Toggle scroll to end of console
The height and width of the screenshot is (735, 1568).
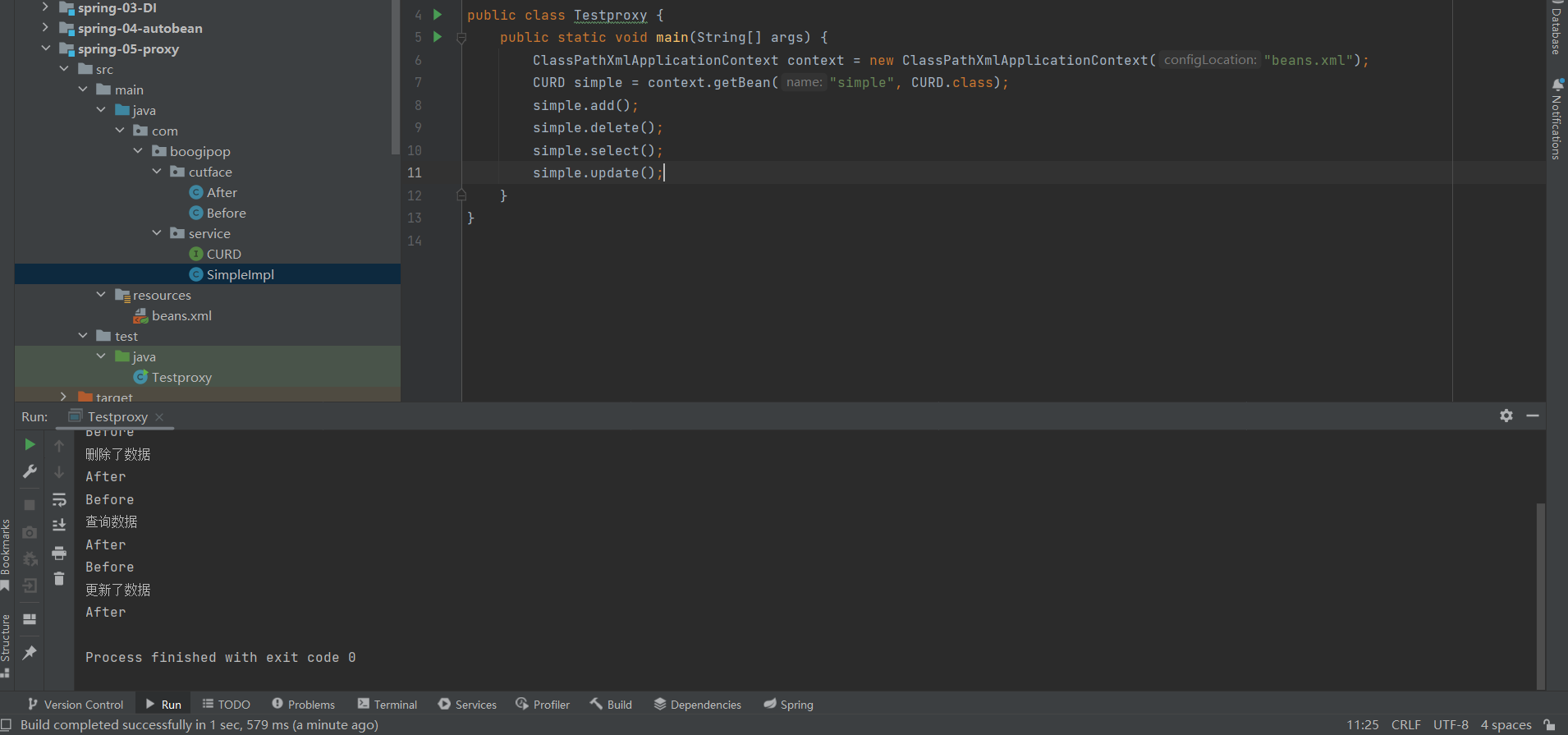59,525
